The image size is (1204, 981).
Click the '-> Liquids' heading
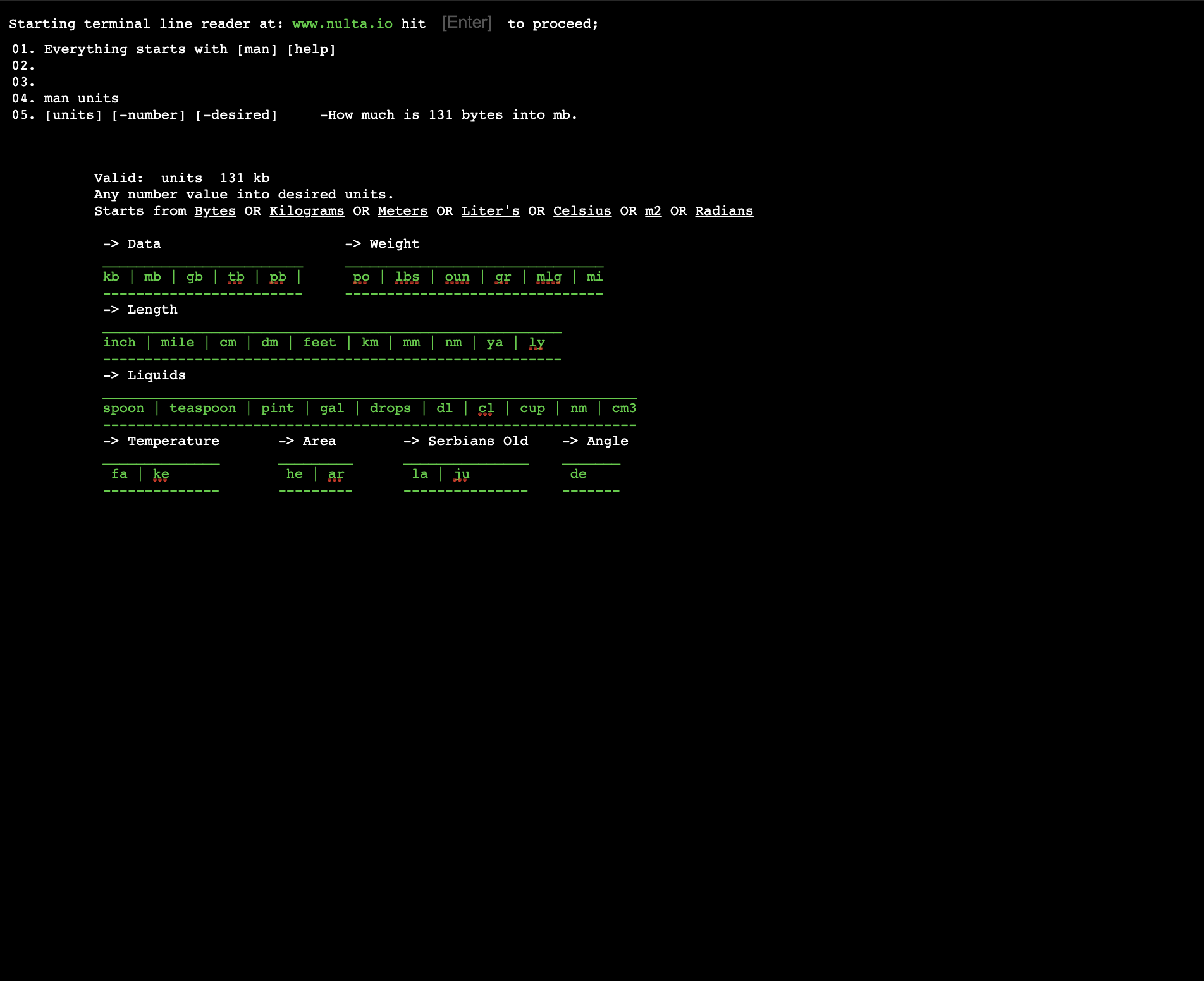144,375
